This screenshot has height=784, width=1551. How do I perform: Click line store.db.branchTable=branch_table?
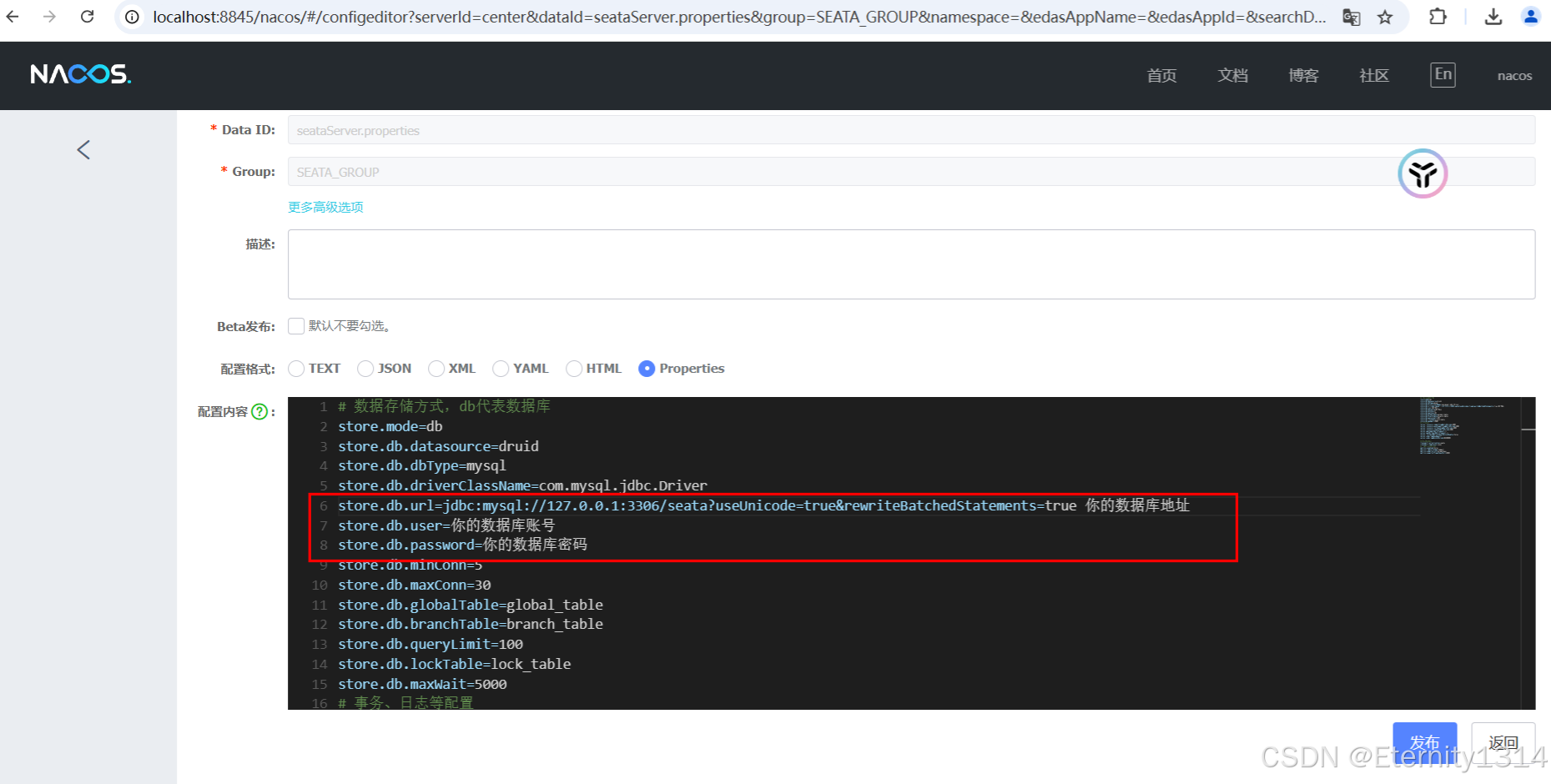471,624
